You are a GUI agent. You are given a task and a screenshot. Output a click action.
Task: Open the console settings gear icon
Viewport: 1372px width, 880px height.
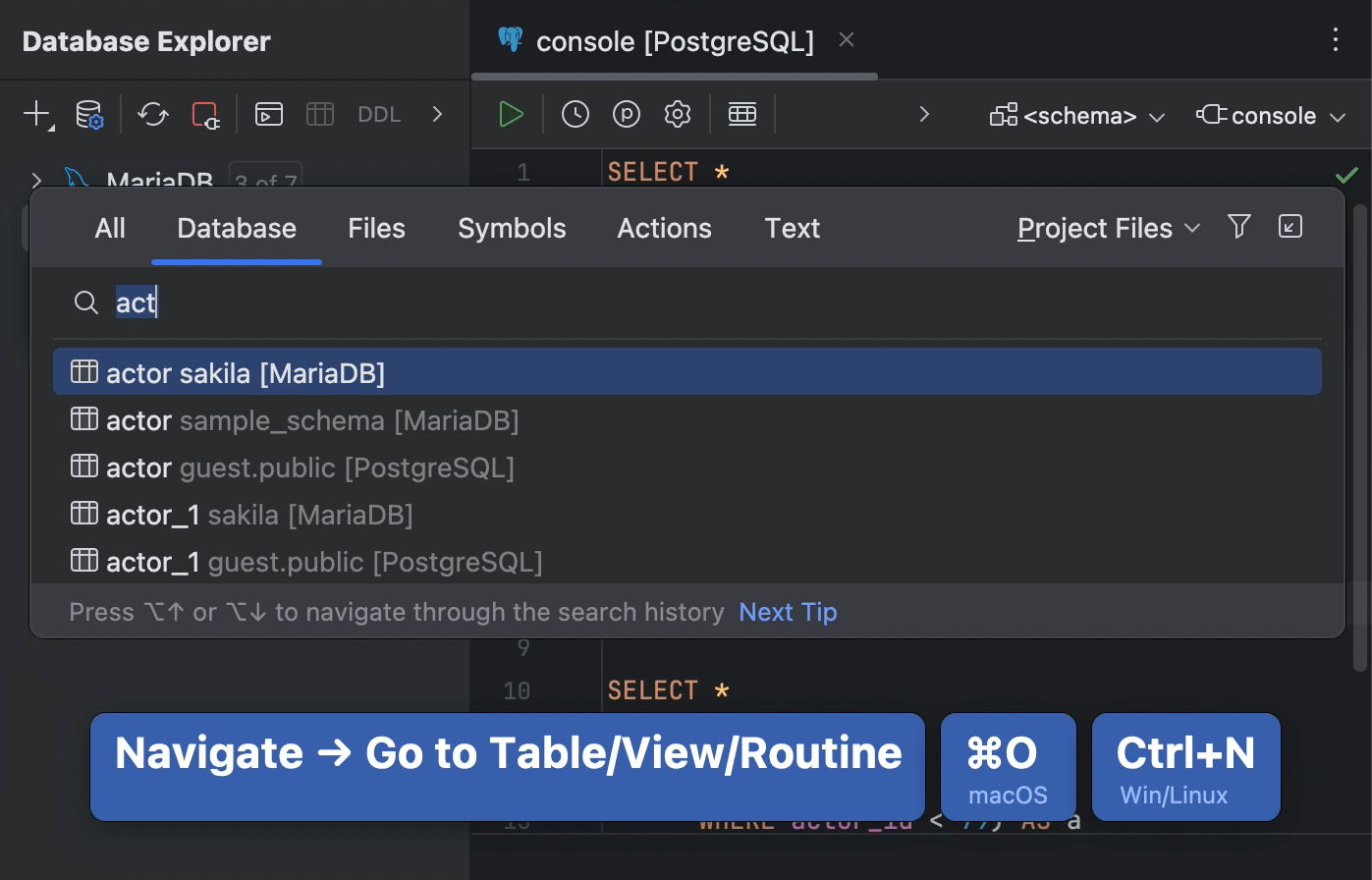pos(678,115)
